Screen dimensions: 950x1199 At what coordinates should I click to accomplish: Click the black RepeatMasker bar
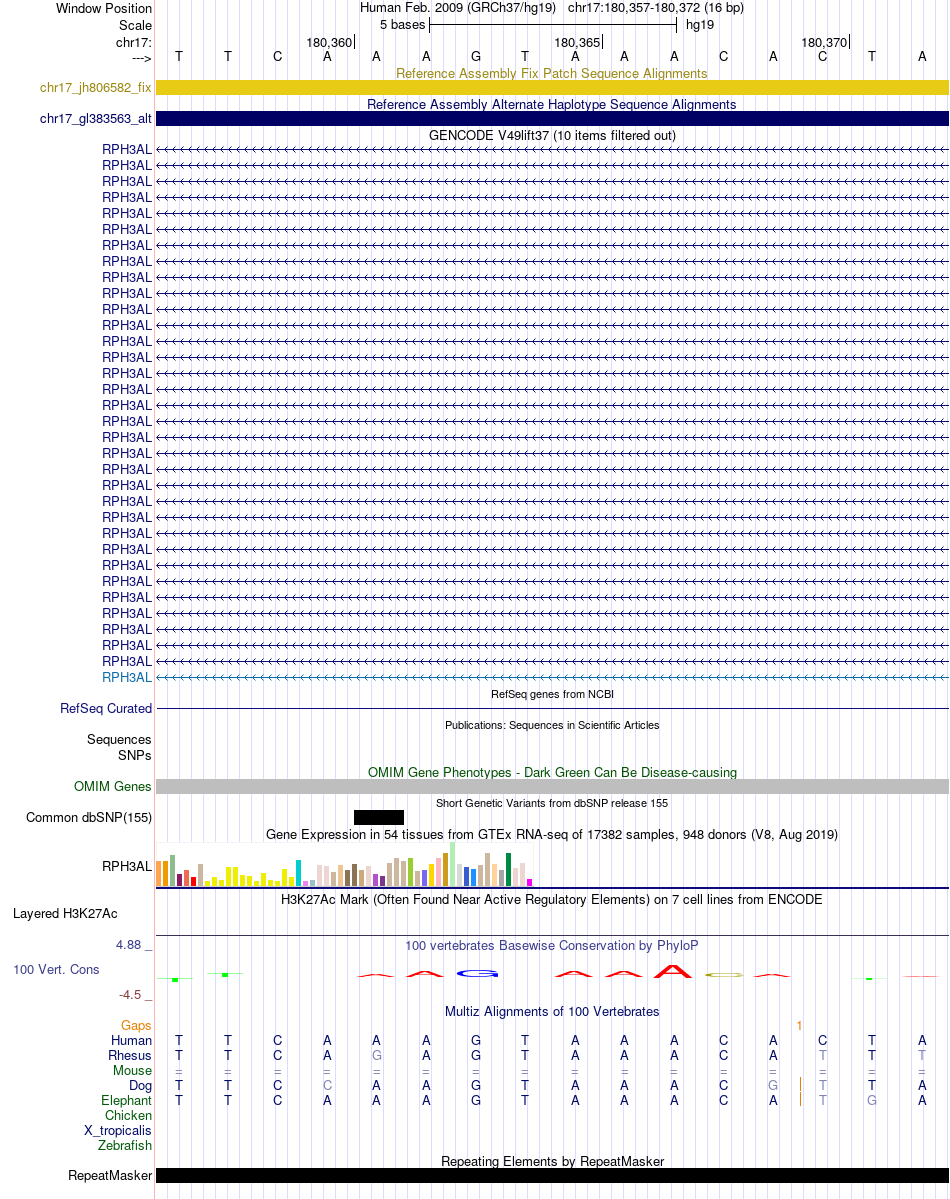pyautogui.click(x=552, y=1175)
